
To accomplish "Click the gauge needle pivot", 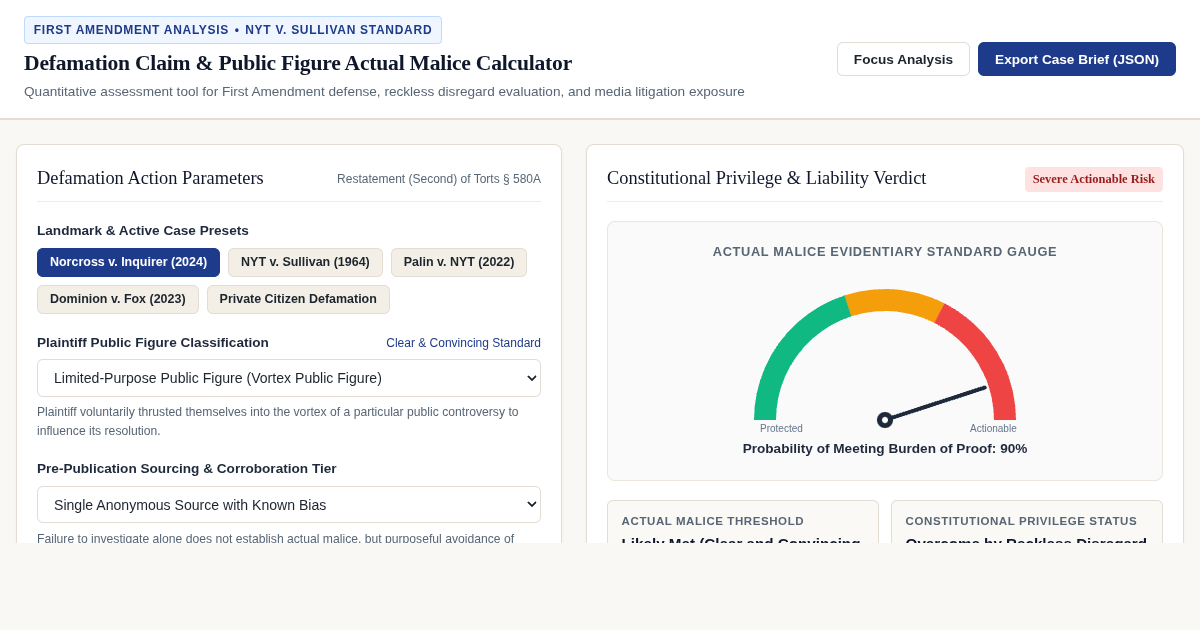I will [885, 420].
